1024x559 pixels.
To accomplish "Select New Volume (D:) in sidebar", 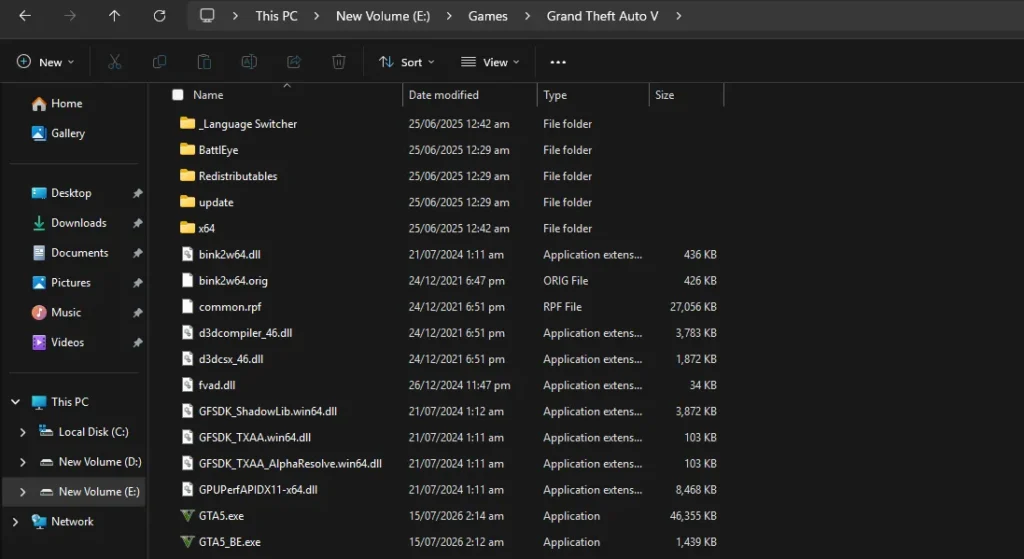I will point(100,462).
